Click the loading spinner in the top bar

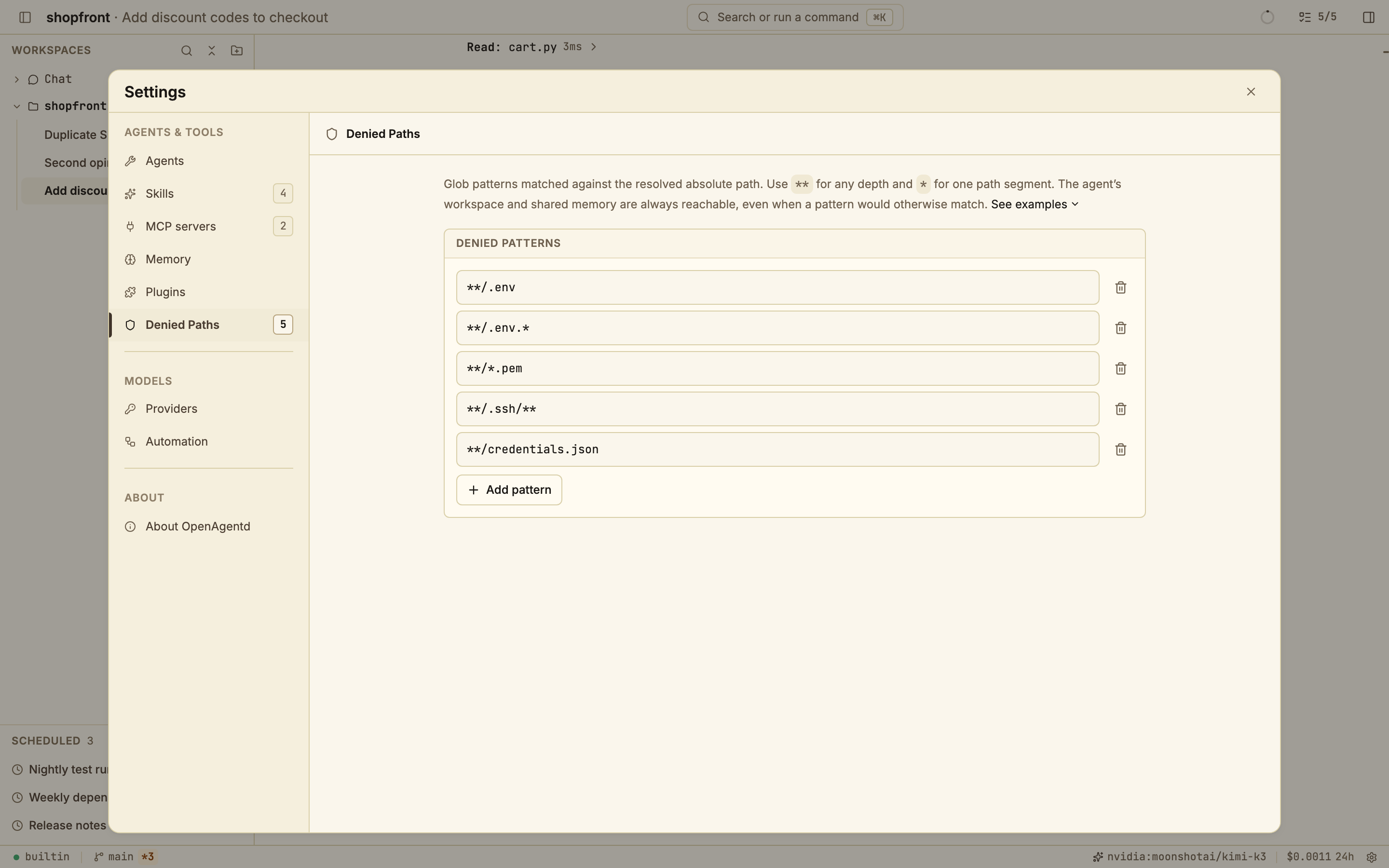(x=1267, y=17)
